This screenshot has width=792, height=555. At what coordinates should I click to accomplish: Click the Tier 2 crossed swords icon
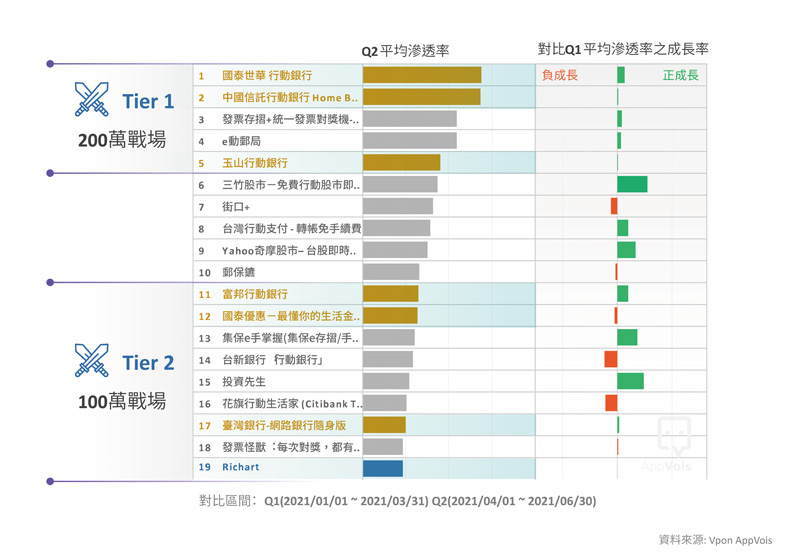tap(92, 360)
